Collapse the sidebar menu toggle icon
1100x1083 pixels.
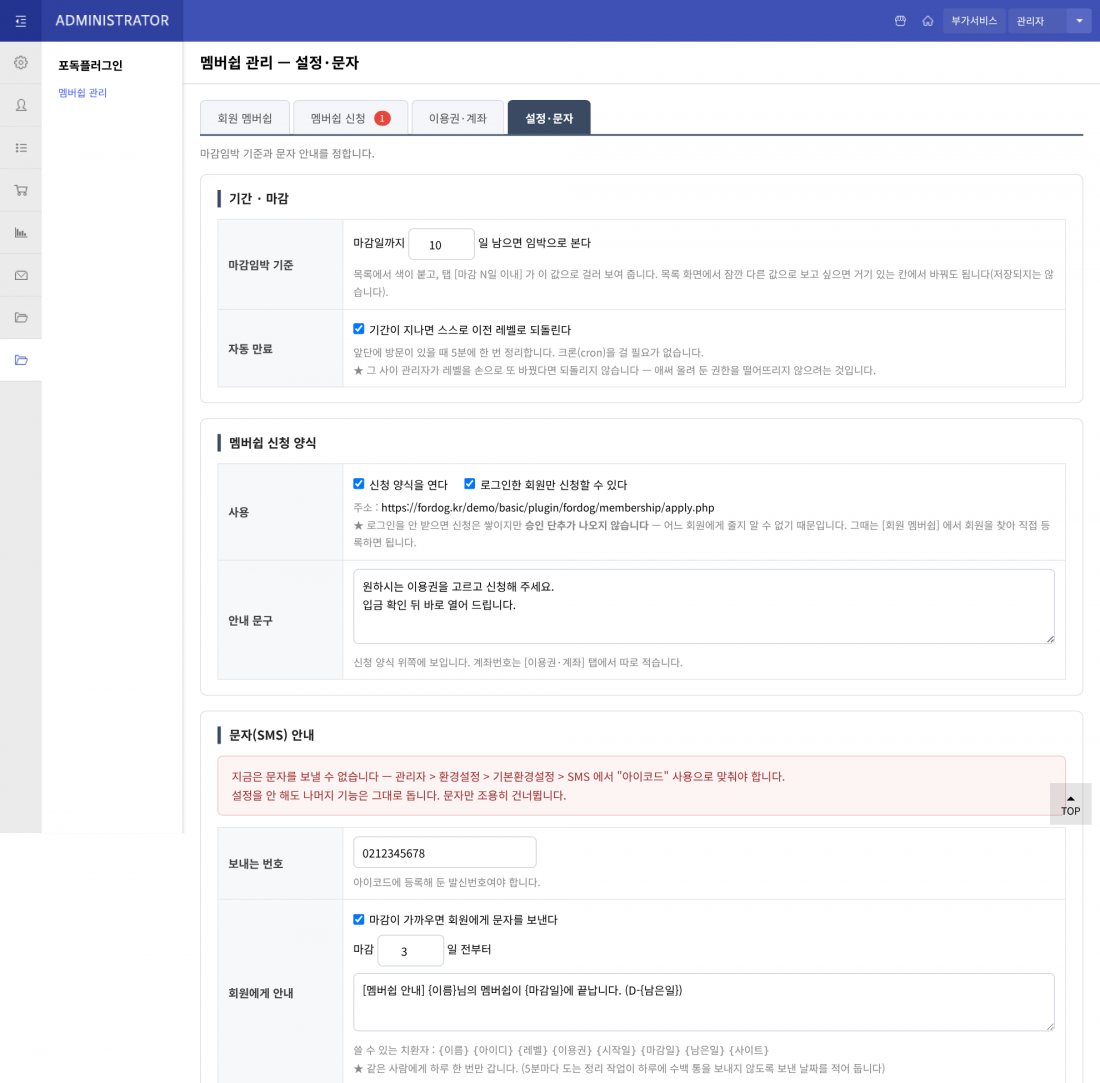click(20, 21)
